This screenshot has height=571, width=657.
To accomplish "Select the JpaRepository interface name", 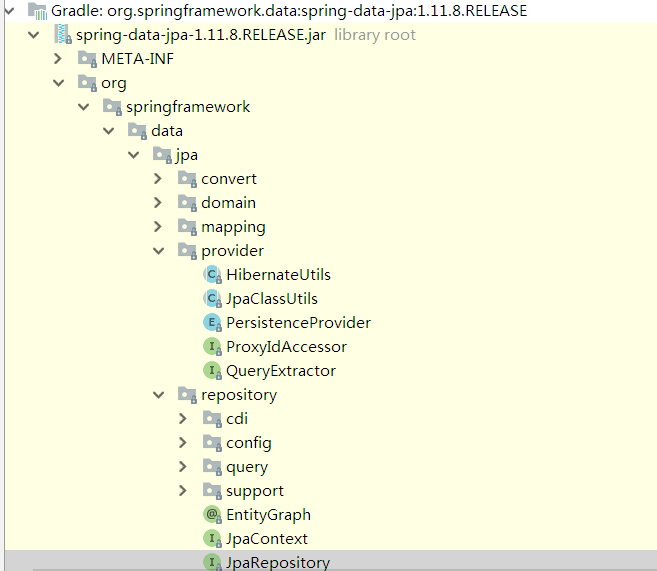I will (x=278, y=562).
